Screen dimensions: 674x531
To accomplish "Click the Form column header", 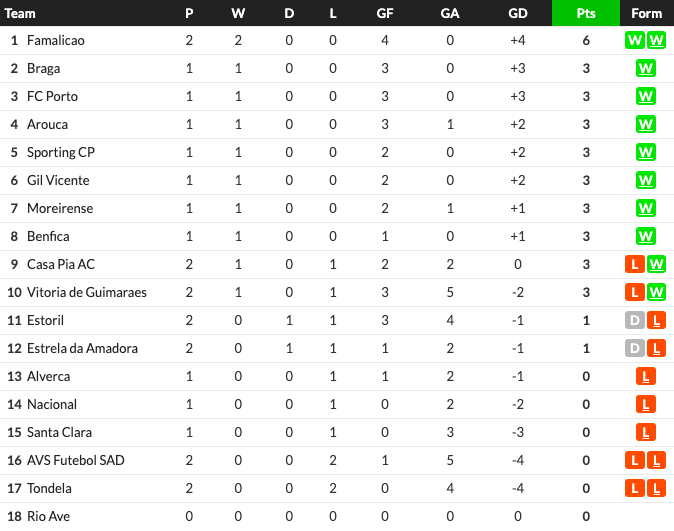I will click(x=646, y=13).
